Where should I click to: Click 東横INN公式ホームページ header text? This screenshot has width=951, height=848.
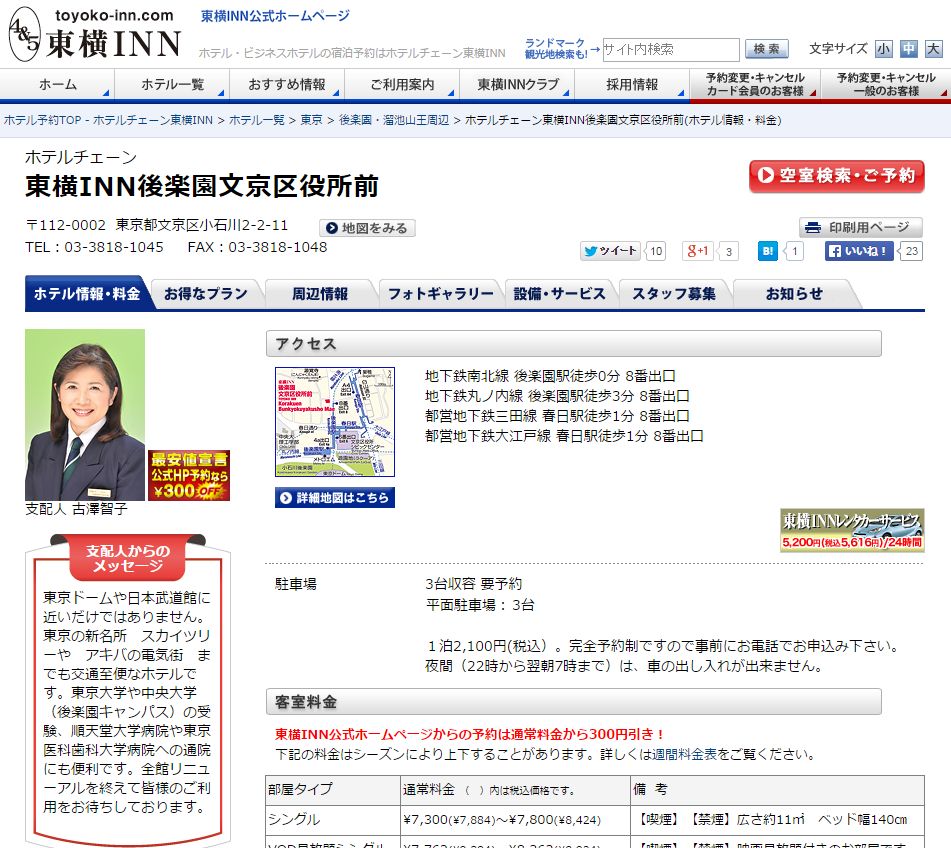(x=275, y=16)
